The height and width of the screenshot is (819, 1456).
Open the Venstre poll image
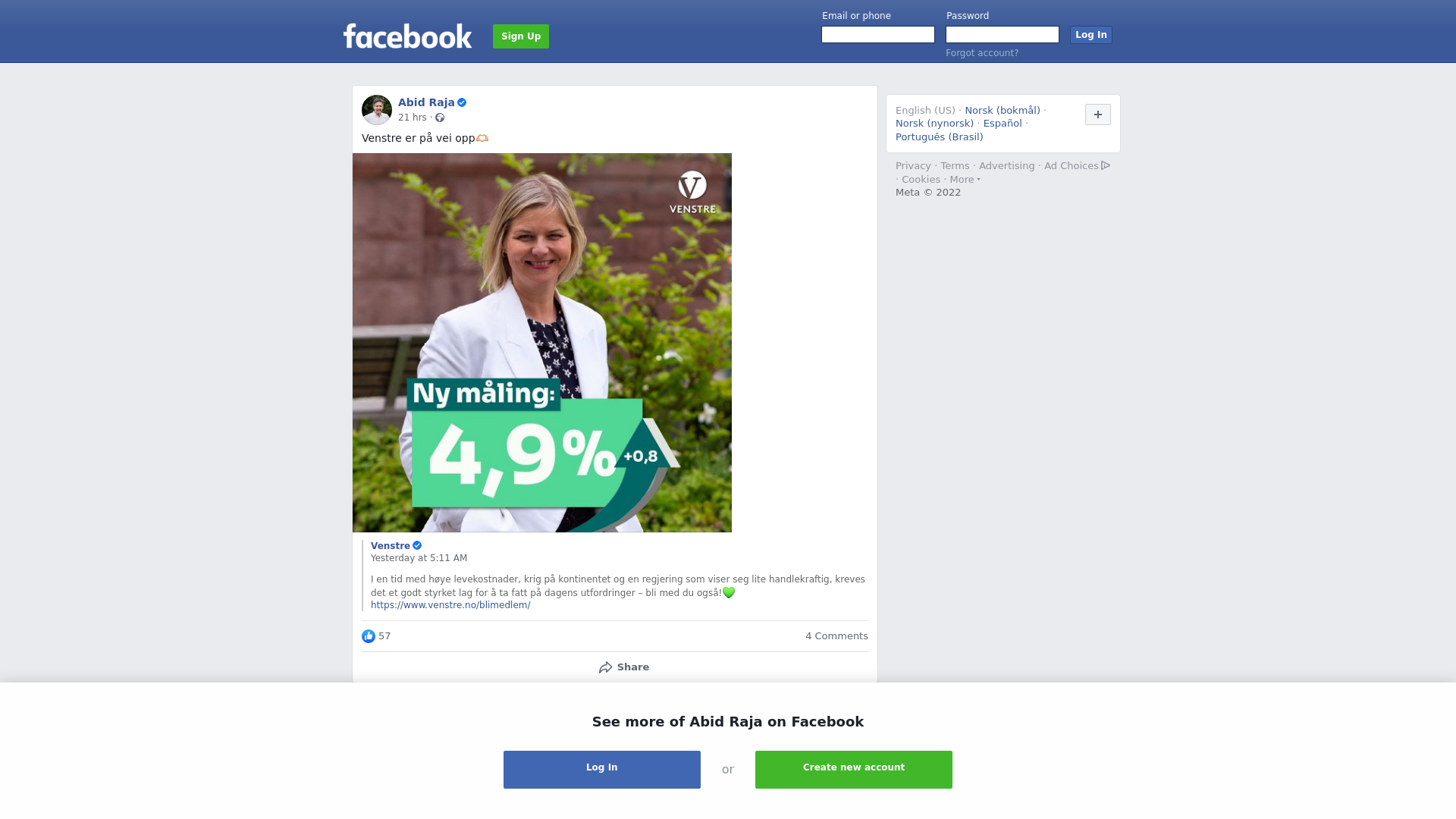[542, 343]
